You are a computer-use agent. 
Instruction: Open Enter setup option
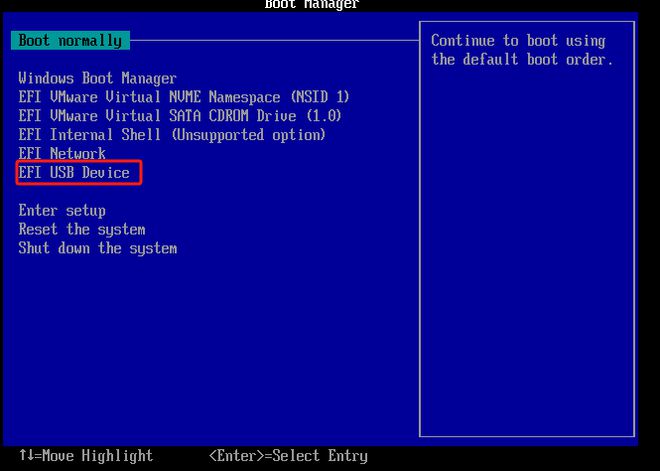pos(62,210)
